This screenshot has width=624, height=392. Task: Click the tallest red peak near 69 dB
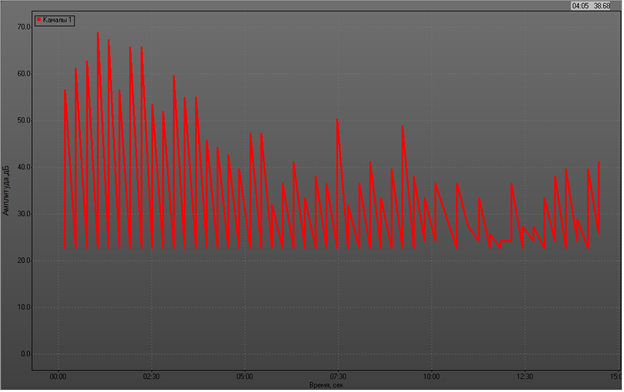coord(98,33)
